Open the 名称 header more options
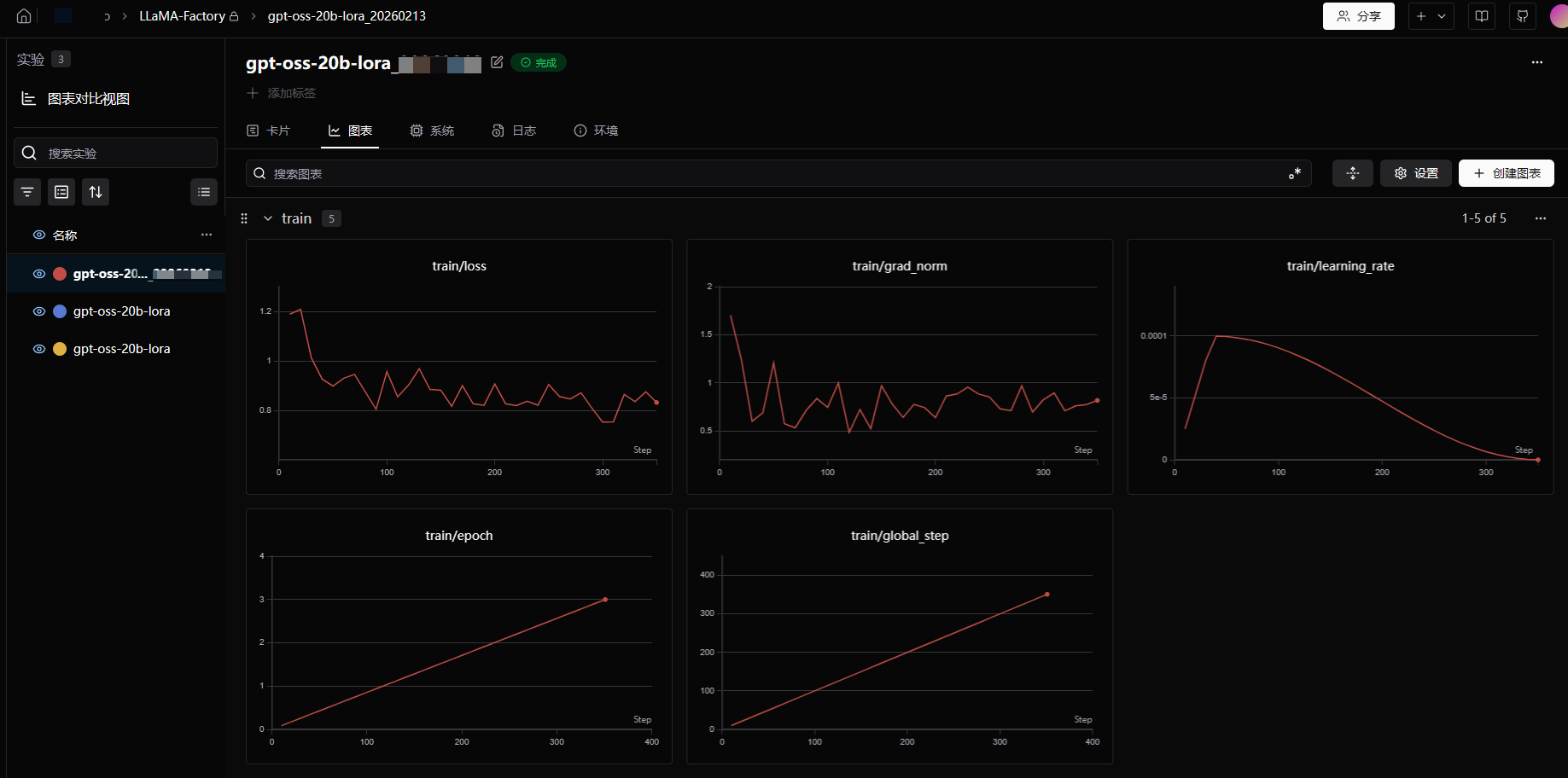This screenshot has width=1568, height=778. (x=207, y=235)
